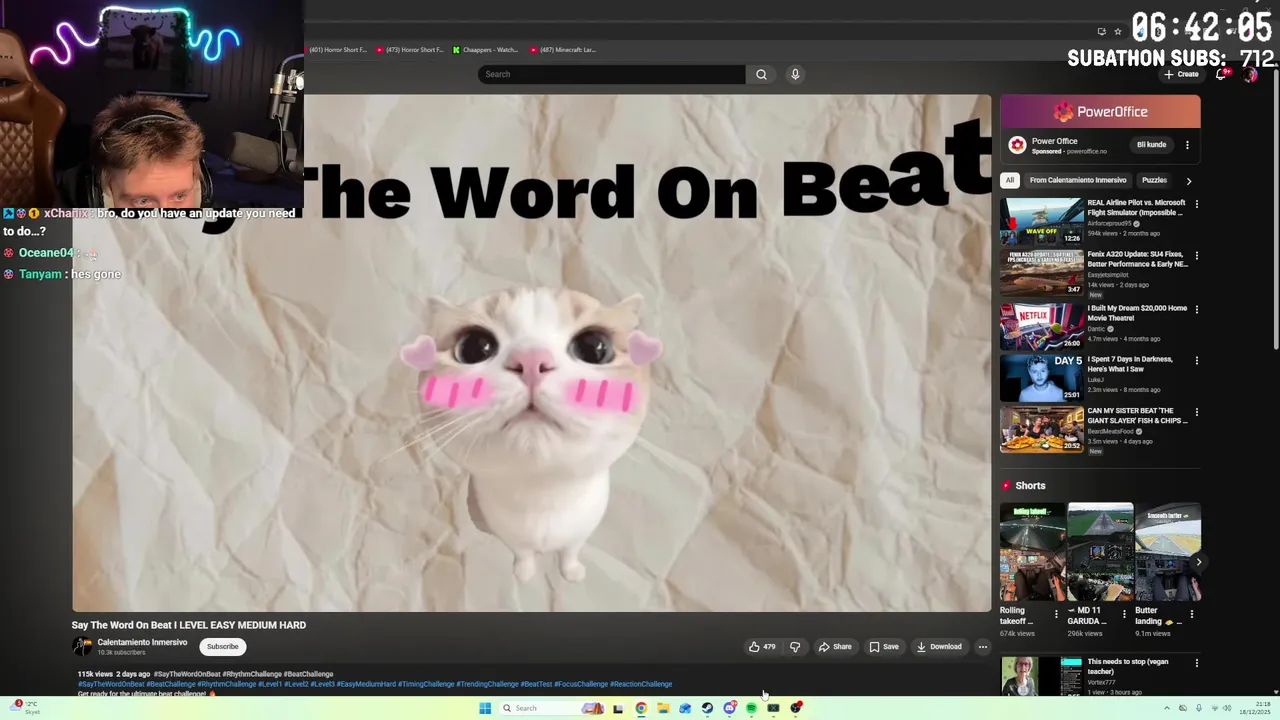This screenshot has width=1280, height=720.
Task: Open the taskbar weather widget
Action: (27, 707)
